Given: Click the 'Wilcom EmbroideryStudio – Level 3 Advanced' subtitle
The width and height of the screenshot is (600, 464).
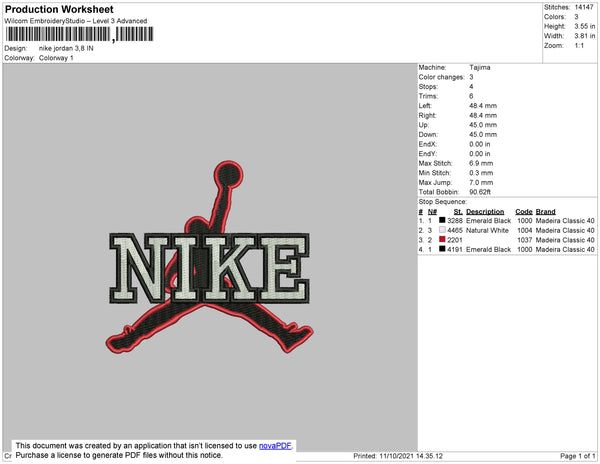Looking at the screenshot, I should pos(76,21).
